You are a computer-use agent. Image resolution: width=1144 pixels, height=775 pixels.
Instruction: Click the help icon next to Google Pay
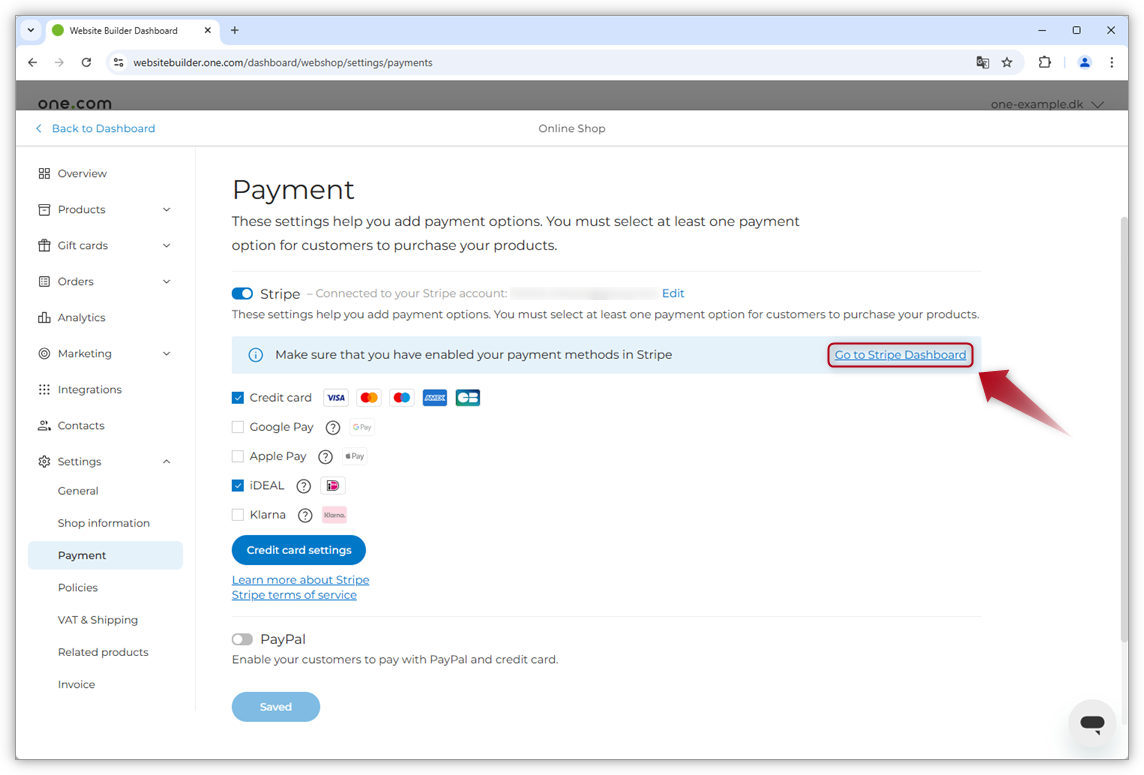tap(333, 427)
